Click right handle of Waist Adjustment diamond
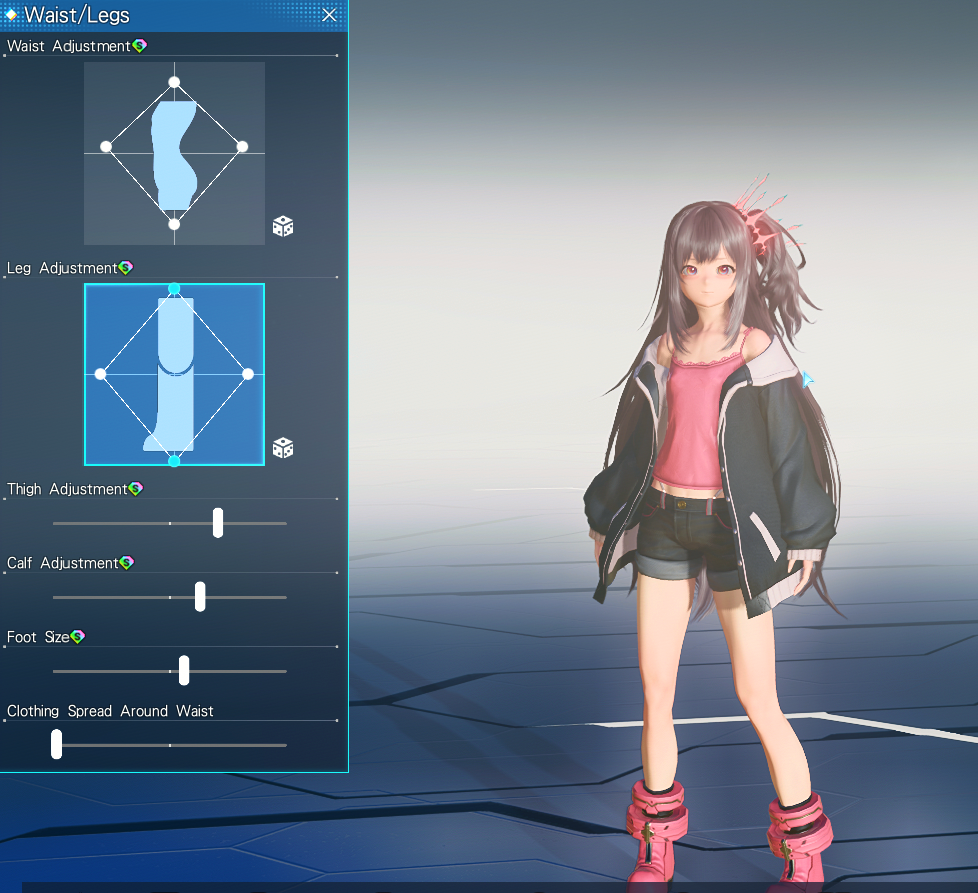The image size is (978, 893). (243, 147)
